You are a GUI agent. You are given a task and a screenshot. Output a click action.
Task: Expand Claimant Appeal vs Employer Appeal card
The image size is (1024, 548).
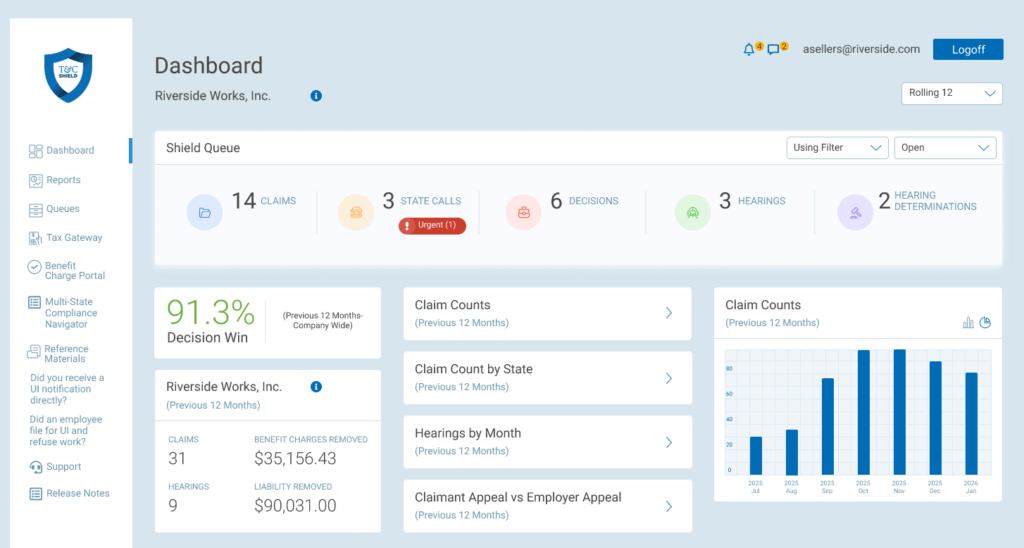tap(547, 506)
